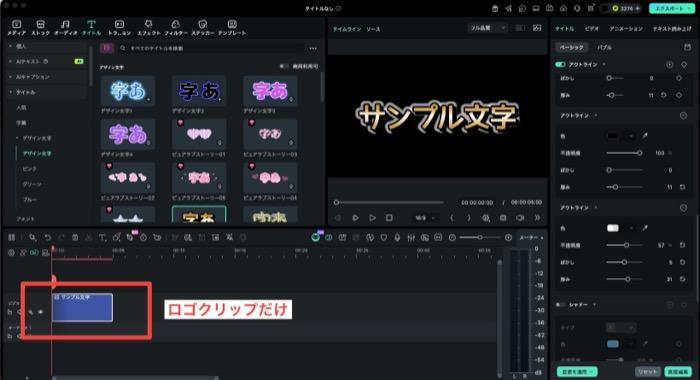Viewport: 700px width, 380px height.
Task: Click the shield marker icon in timeline toolbar
Action: (383, 238)
